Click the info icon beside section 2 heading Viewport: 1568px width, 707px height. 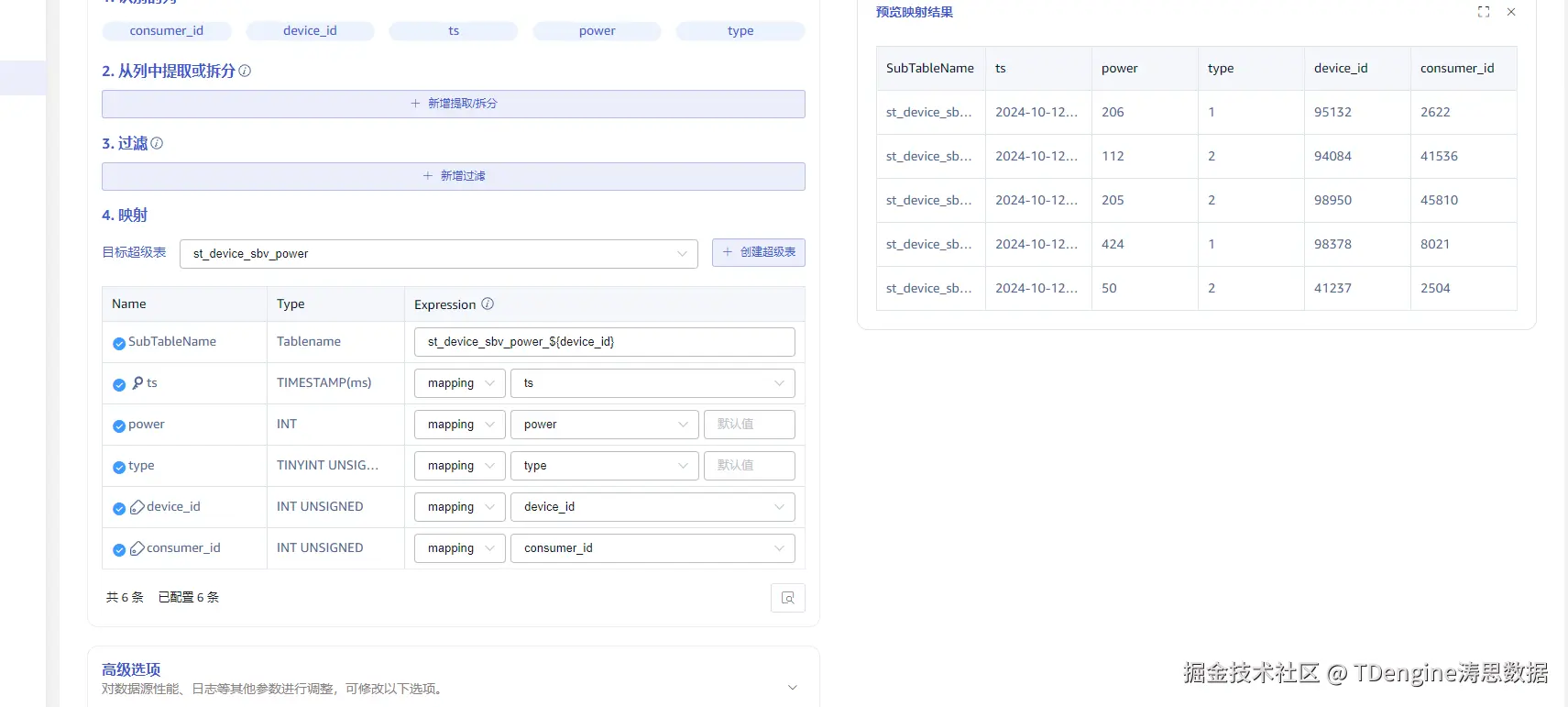pyautogui.click(x=245, y=71)
